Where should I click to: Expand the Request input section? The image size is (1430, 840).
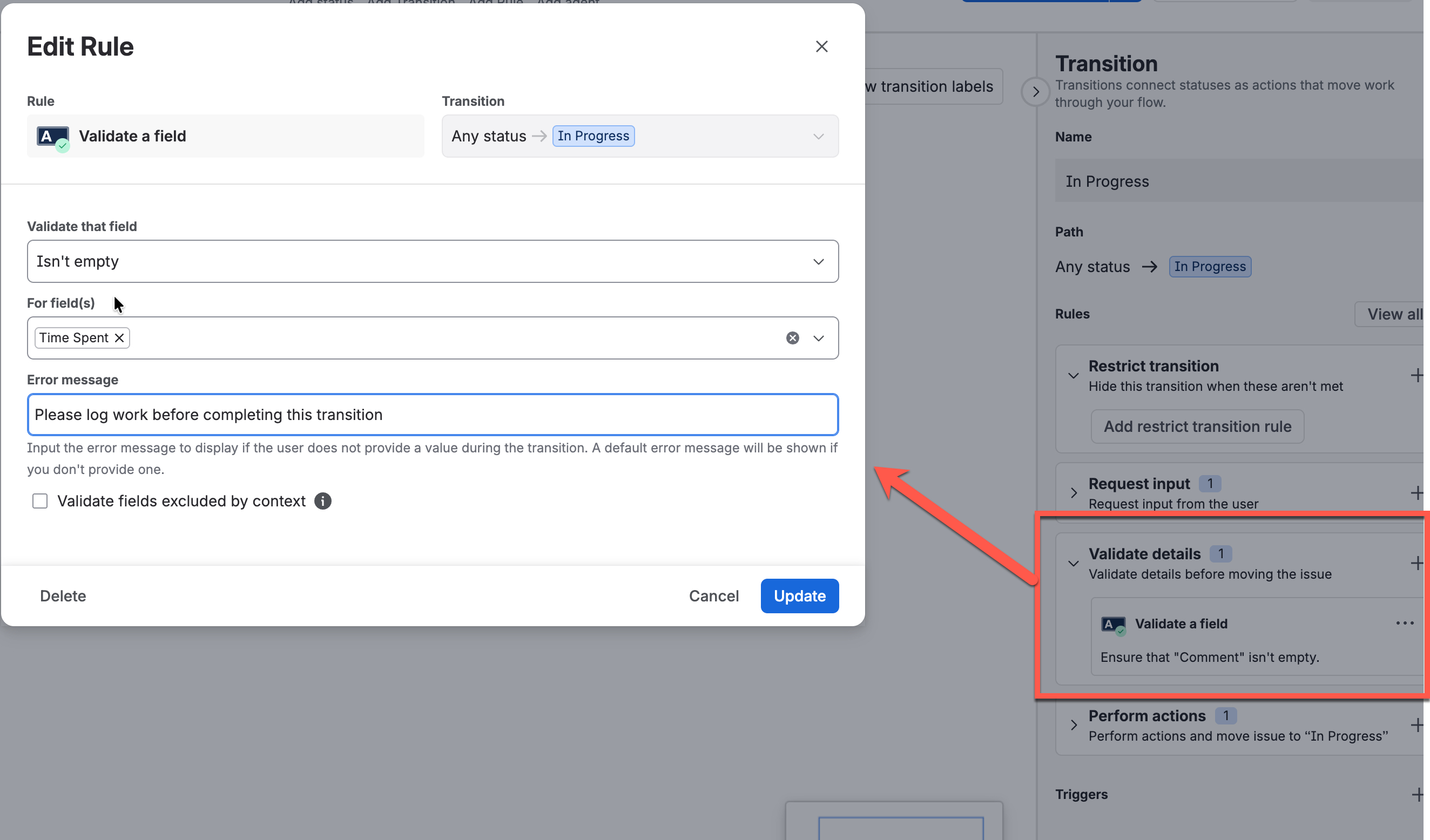[1072, 493]
